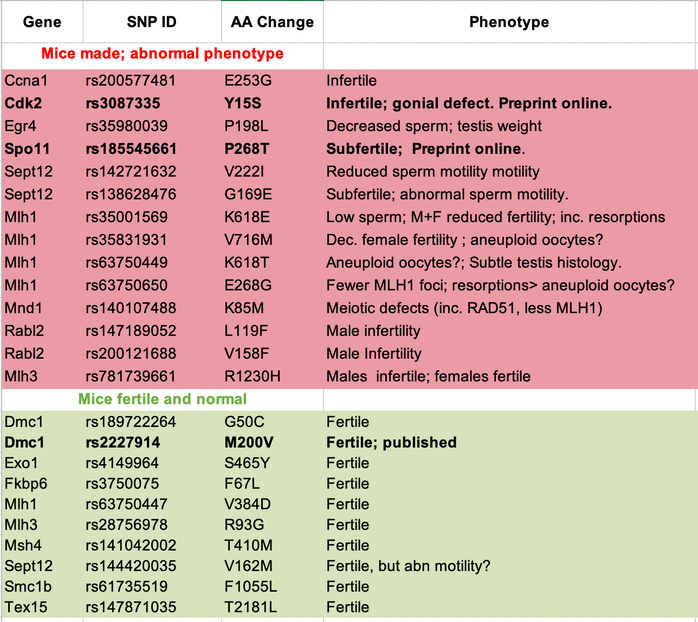Viewport: 698px width, 622px height.
Task: Click the 'Mice made; abnormal phenotype' heading
Action: [162, 53]
